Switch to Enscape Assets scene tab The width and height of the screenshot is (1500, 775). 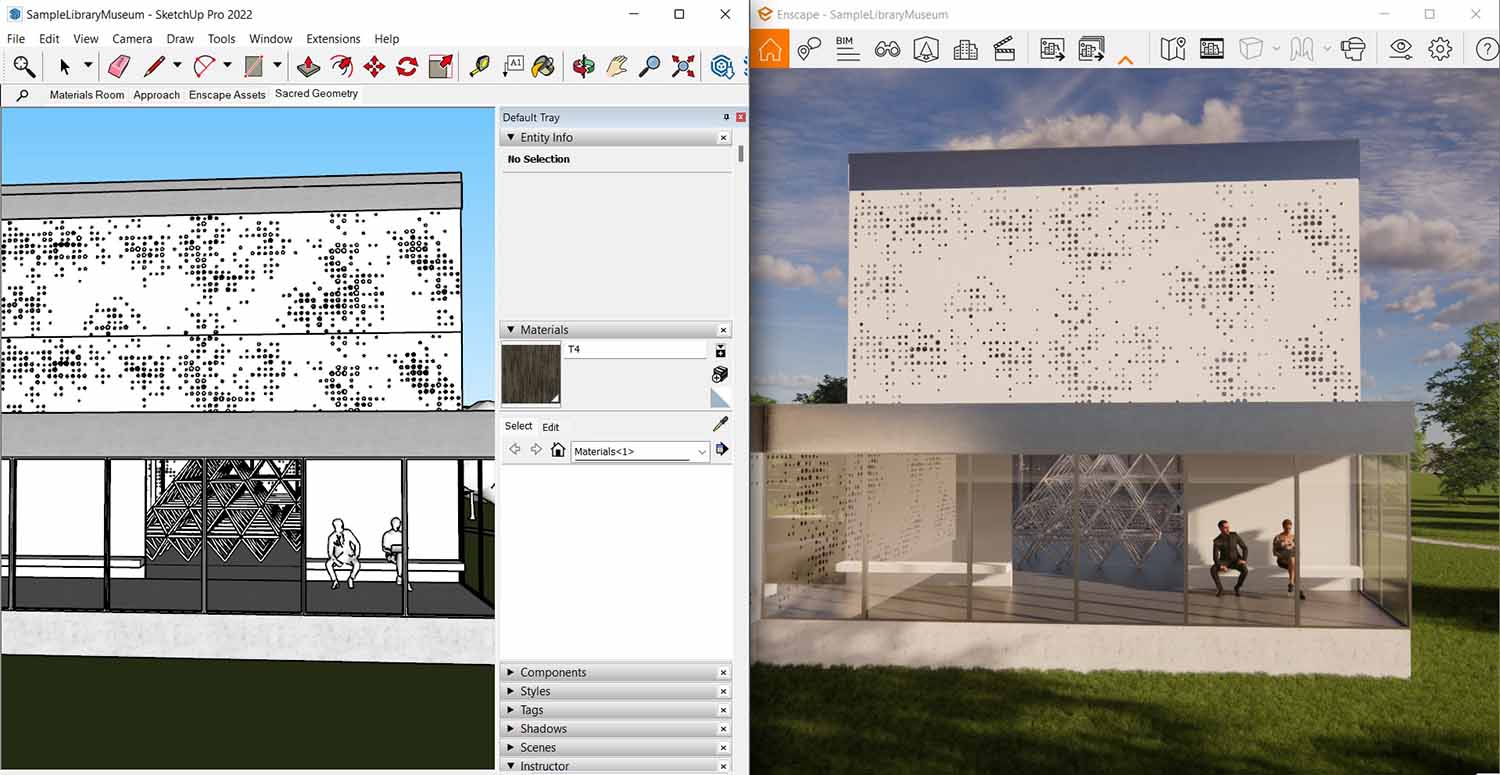pos(227,95)
